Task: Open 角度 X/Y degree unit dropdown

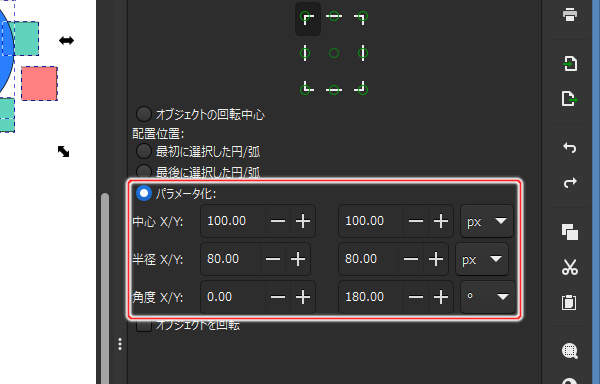Action: pyautogui.click(x=488, y=297)
